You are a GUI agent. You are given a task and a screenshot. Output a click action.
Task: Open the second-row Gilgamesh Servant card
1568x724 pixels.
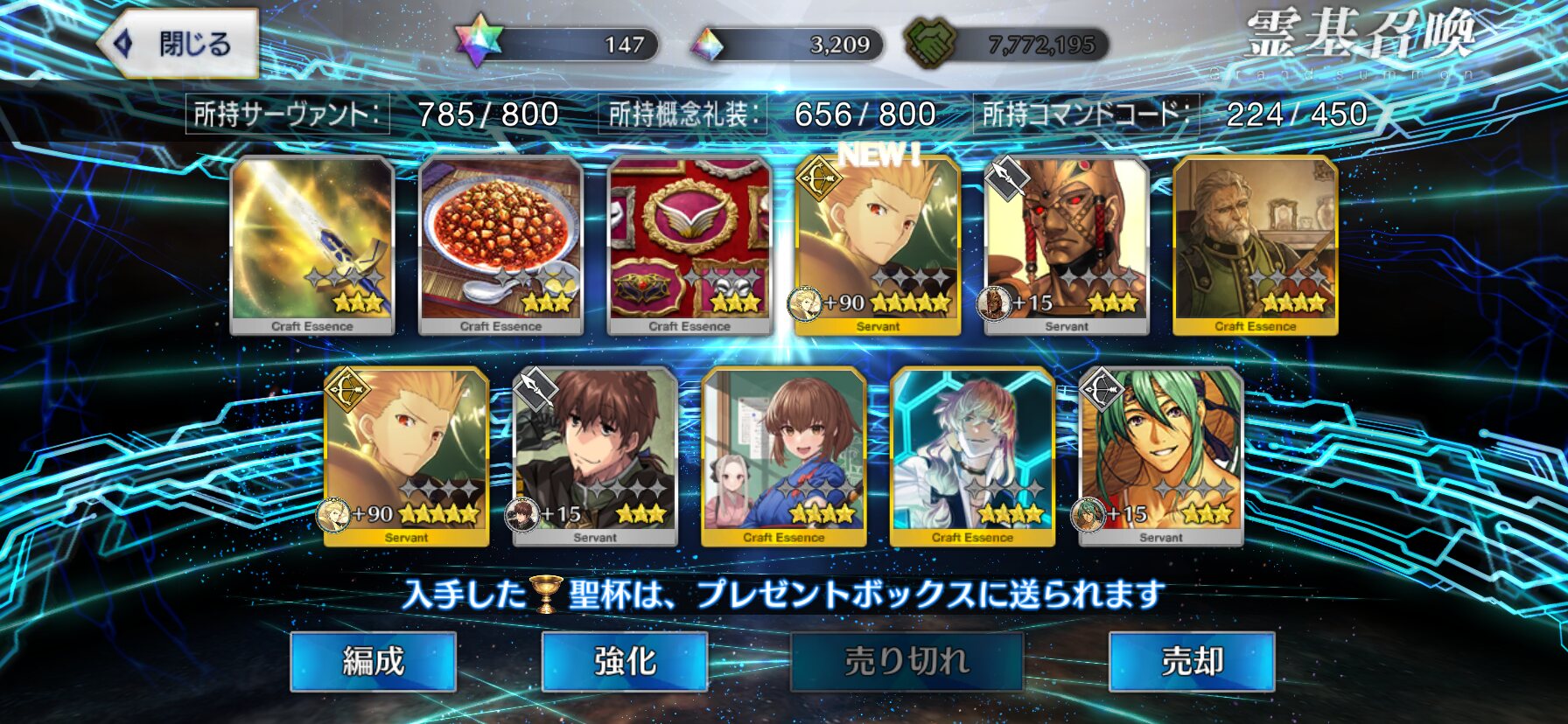coord(407,457)
